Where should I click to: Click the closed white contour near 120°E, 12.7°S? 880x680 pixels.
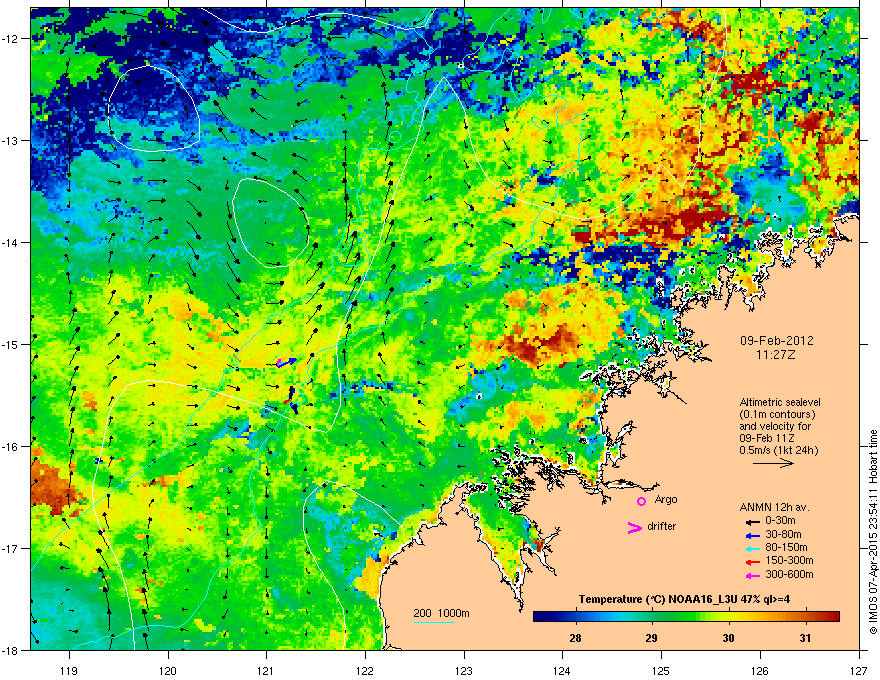154,109
